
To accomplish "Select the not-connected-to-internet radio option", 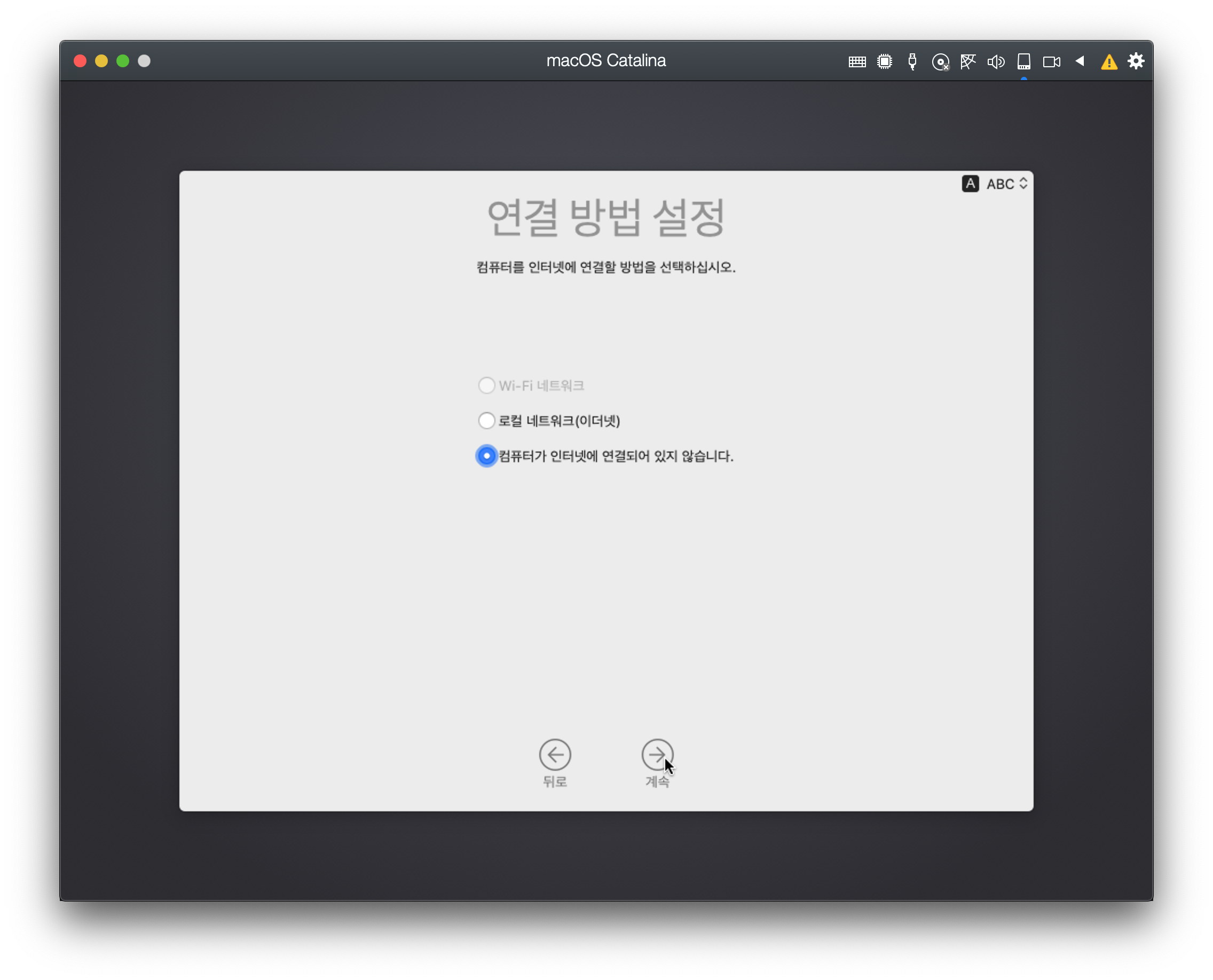I will point(486,455).
